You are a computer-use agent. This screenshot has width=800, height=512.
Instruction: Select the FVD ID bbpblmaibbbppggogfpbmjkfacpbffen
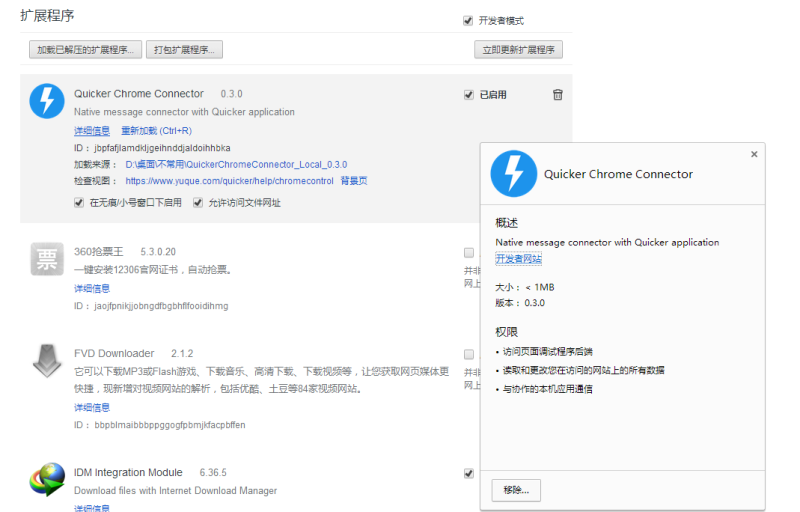tap(170, 425)
